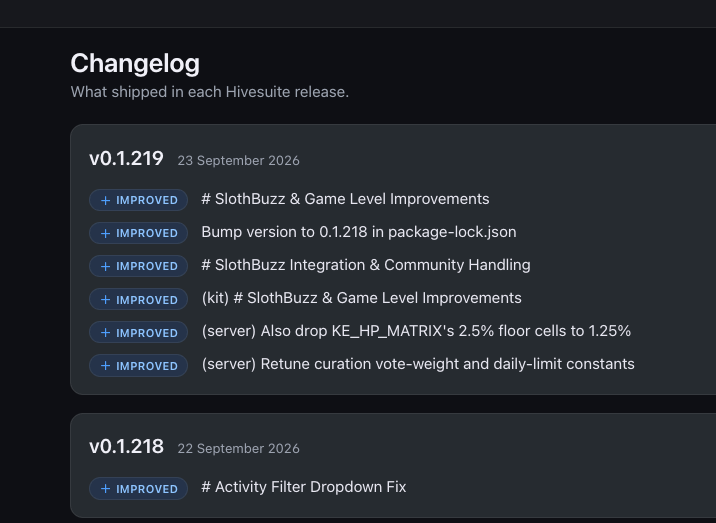Click the 23 September 2026 release date
Image resolution: width=716 pixels, height=523 pixels.
(238, 161)
